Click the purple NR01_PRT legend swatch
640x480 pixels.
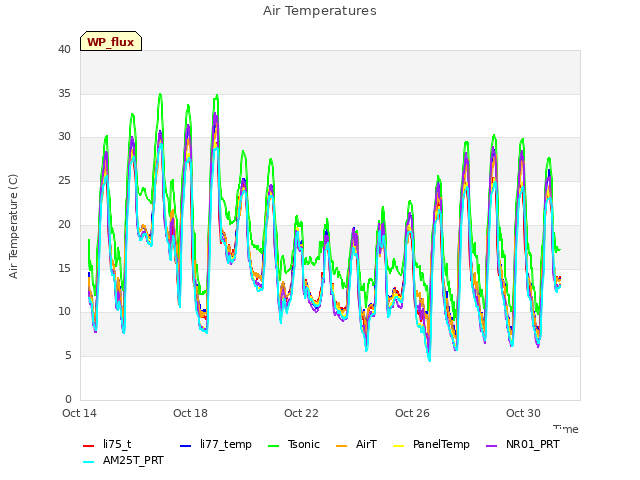coord(491,445)
